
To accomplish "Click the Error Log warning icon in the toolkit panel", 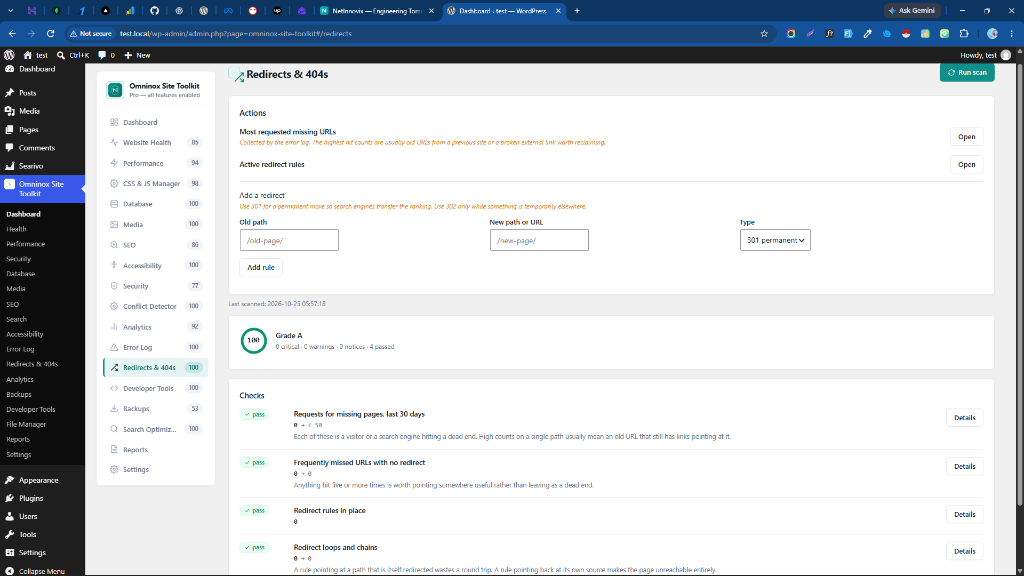I will 114,347.
